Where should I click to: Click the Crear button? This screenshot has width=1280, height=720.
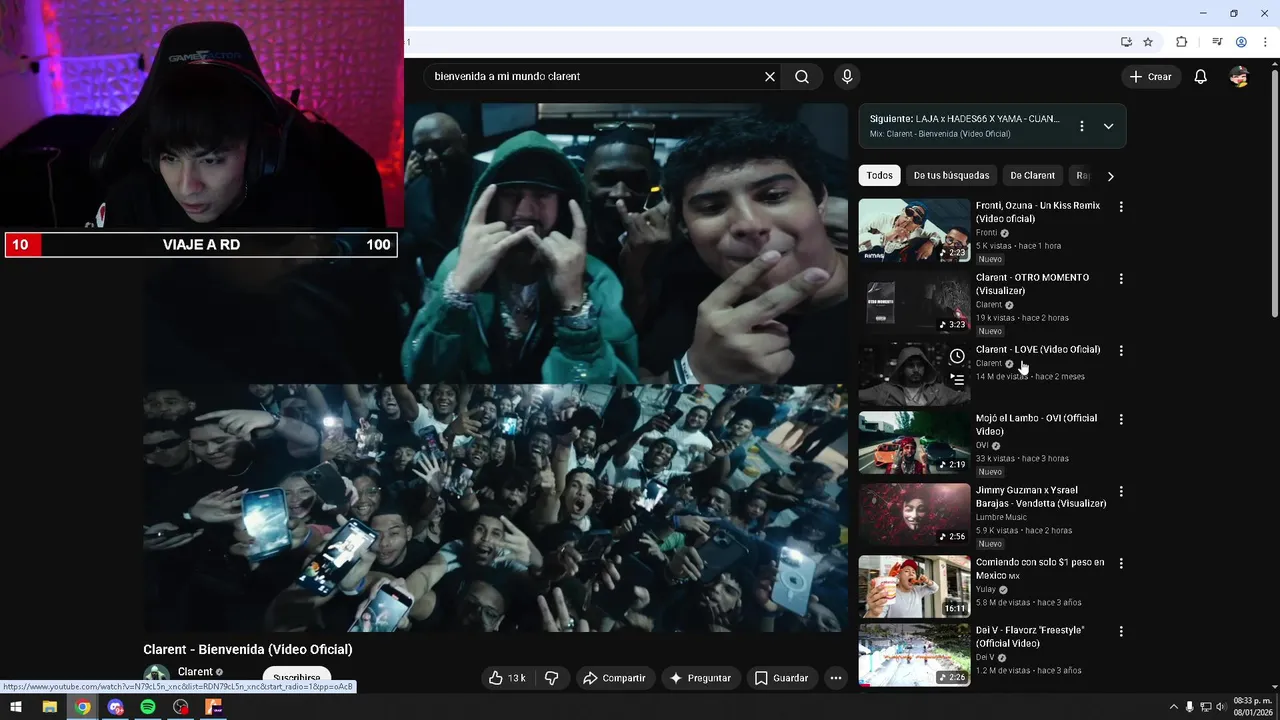point(1150,77)
